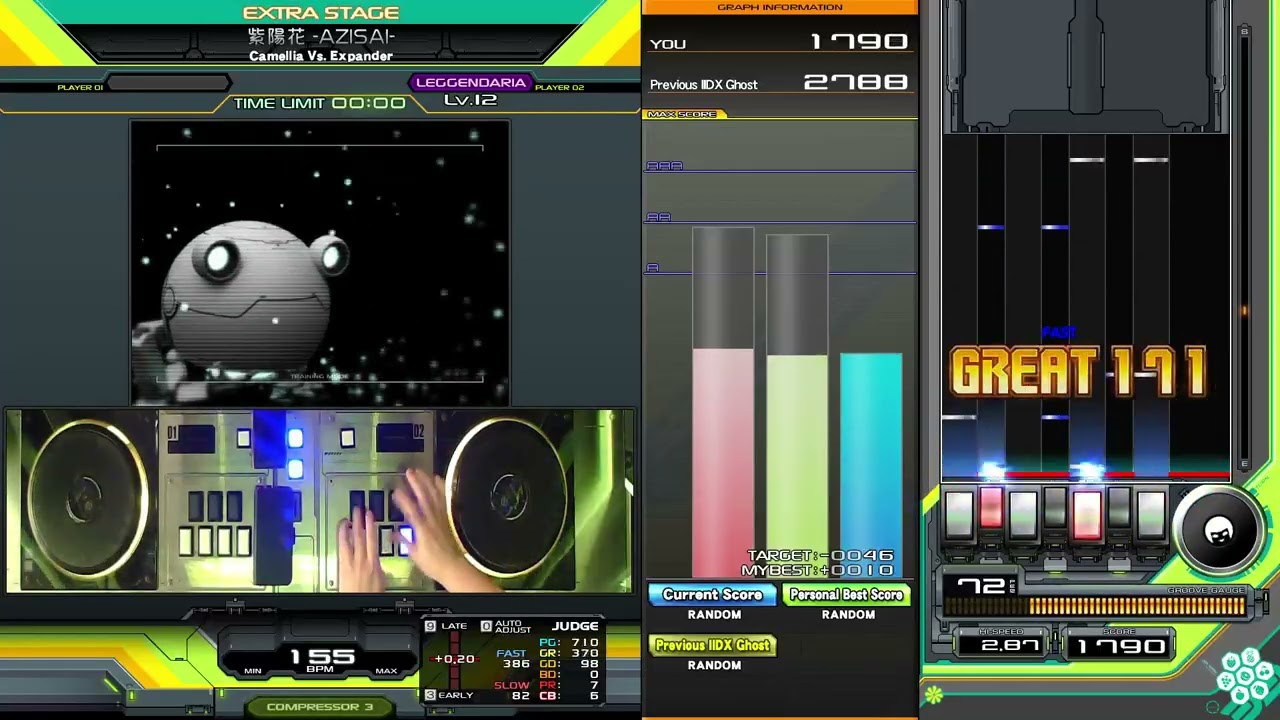The height and width of the screenshot is (720, 1280).
Task: Click the LEGGENDARIA difficulty badge
Action: pos(470,83)
